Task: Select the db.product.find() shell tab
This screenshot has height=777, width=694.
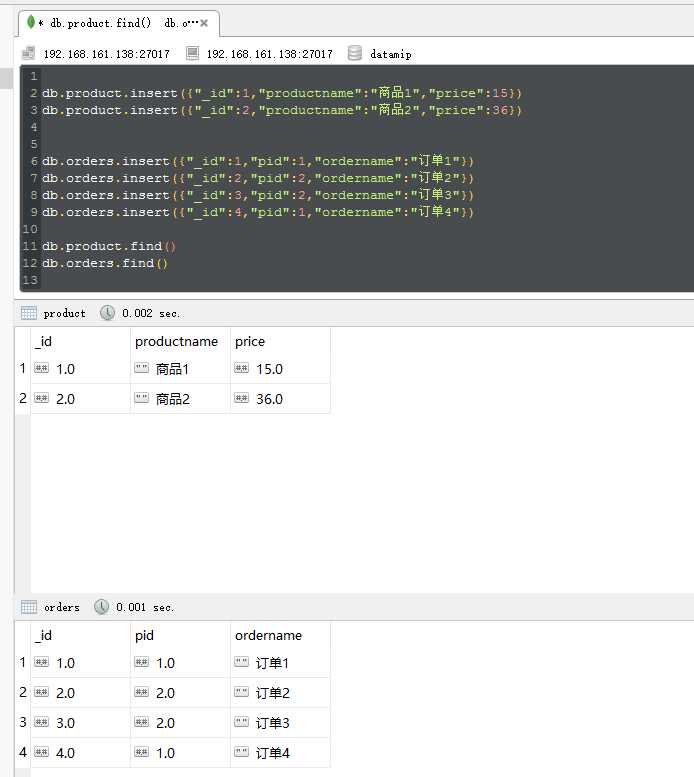Action: coord(119,23)
